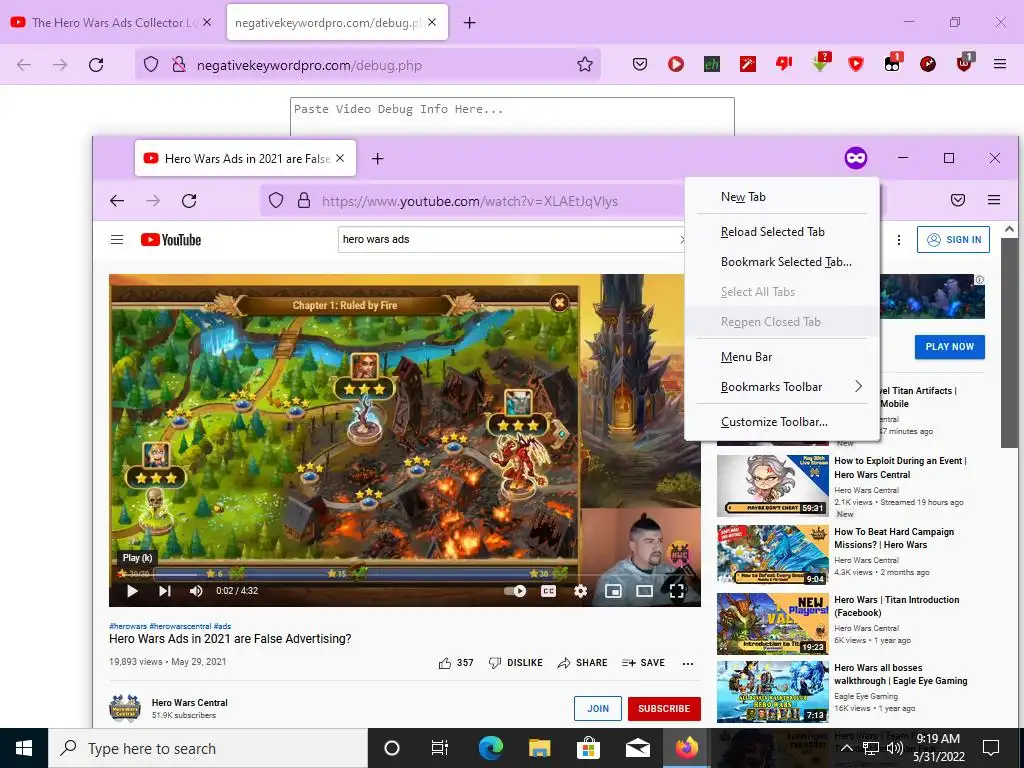Viewport: 1024px width, 768px height.
Task: Open Customize Toolbar...
Action: pyautogui.click(x=782, y=422)
